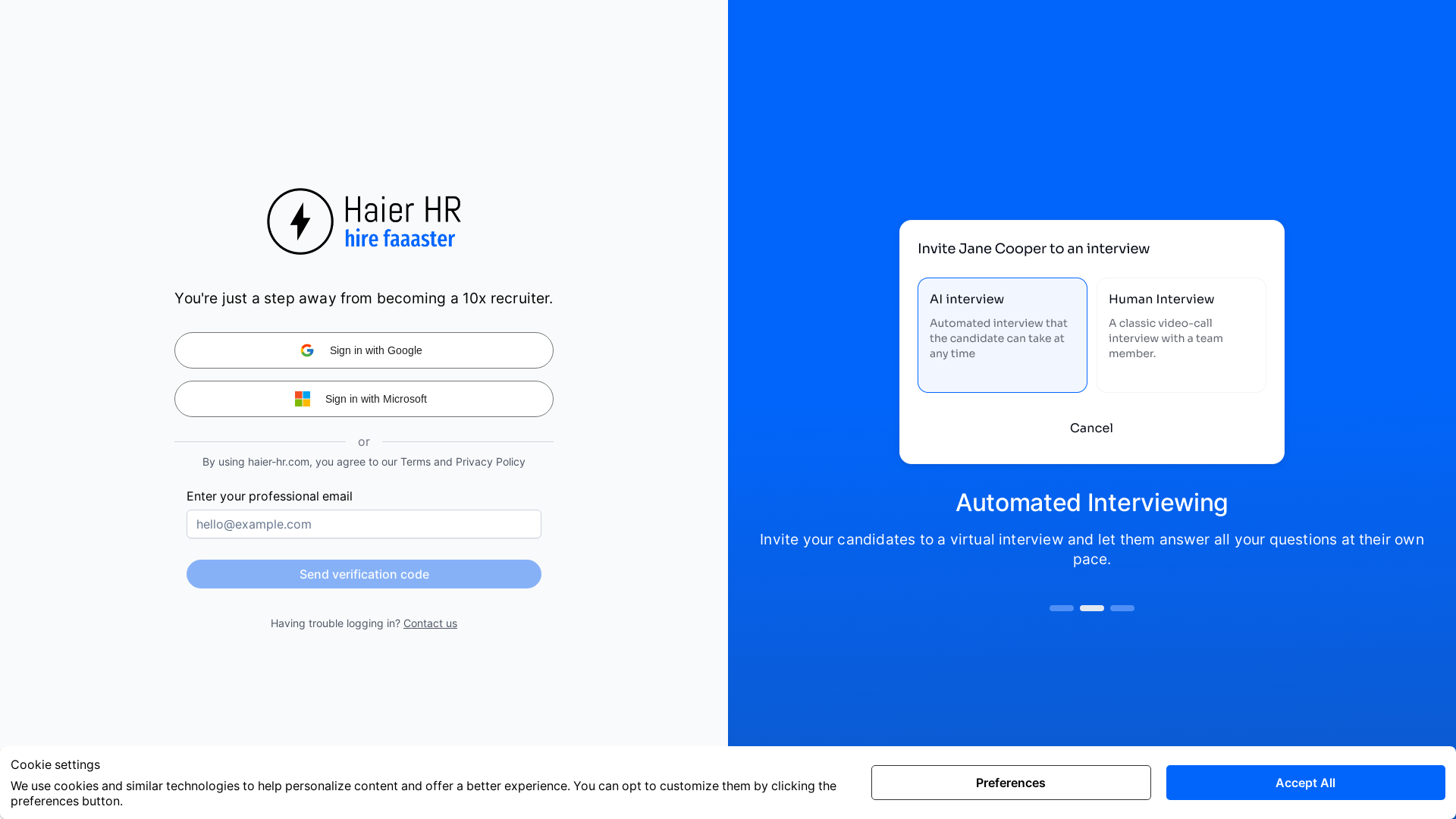This screenshot has height=819, width=1456.
Task: Select the second carousel slide indicator
Action: click(1092, 608)
